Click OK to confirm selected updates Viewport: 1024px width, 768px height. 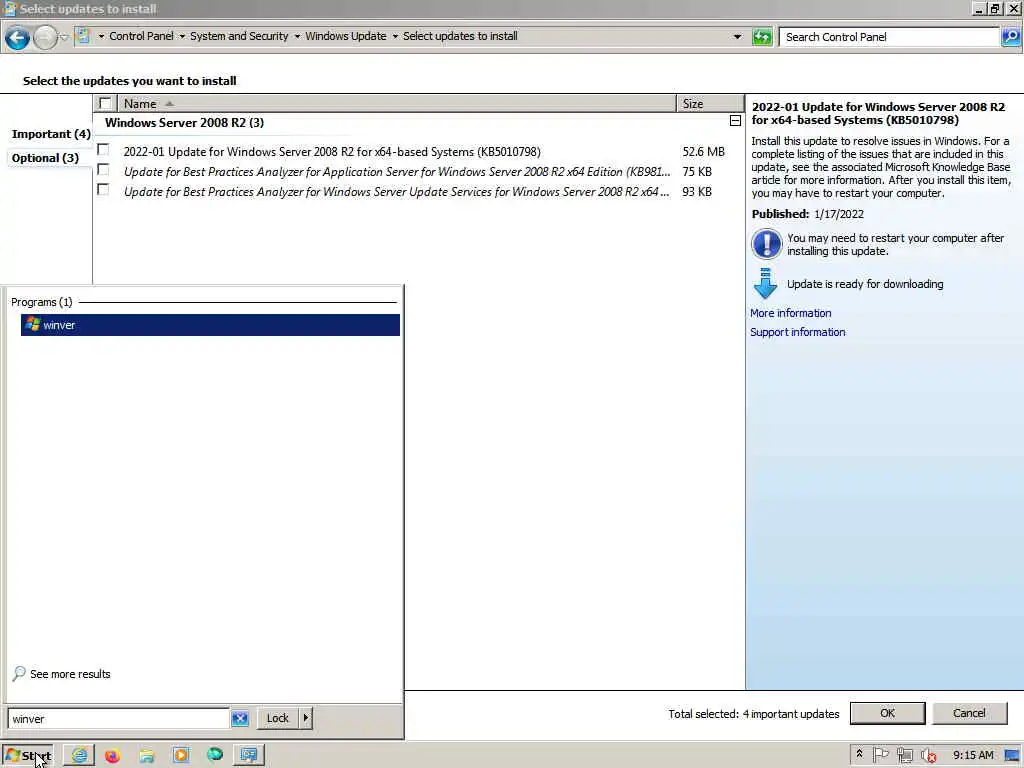[x=887, y=713]
